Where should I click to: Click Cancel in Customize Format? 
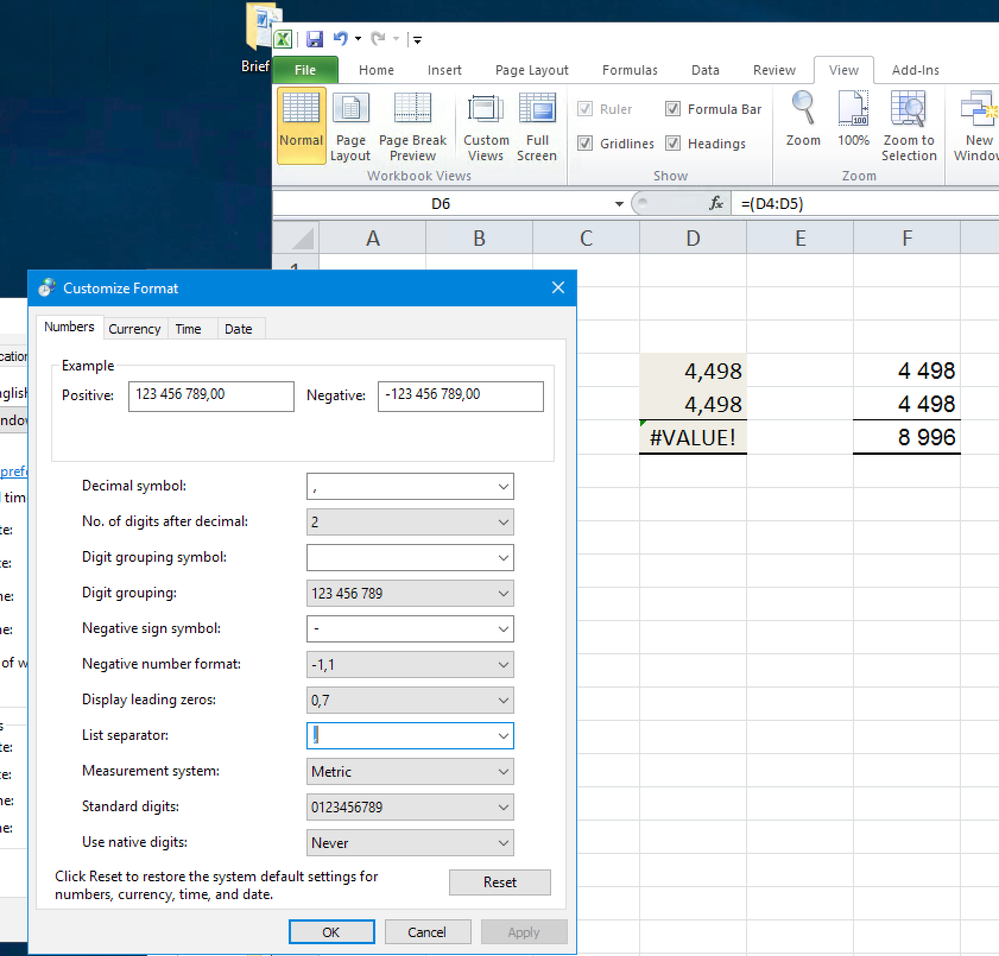click(427, 932)
